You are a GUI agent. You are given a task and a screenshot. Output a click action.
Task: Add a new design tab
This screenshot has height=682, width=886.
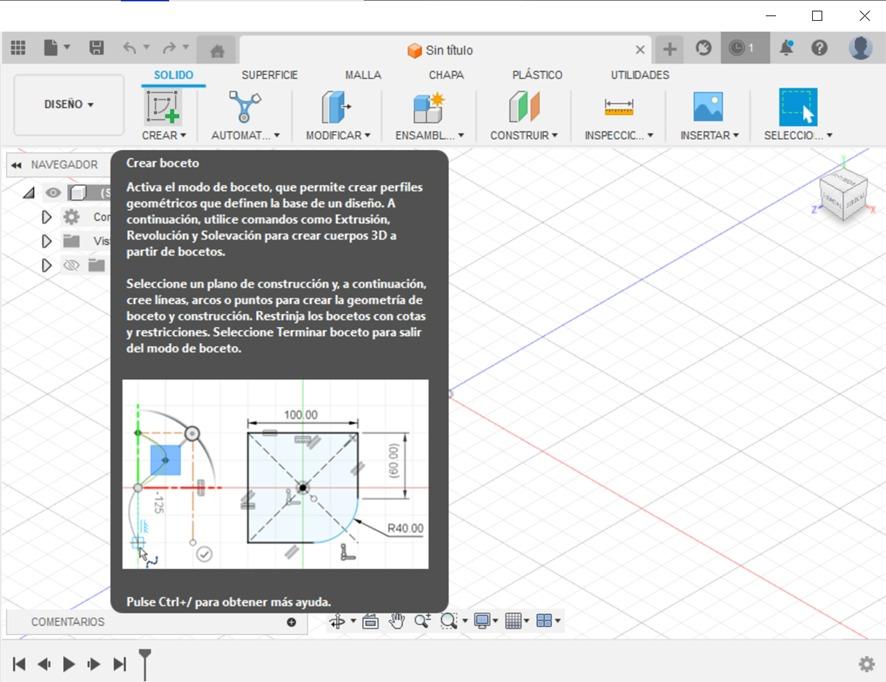(670, 49)
